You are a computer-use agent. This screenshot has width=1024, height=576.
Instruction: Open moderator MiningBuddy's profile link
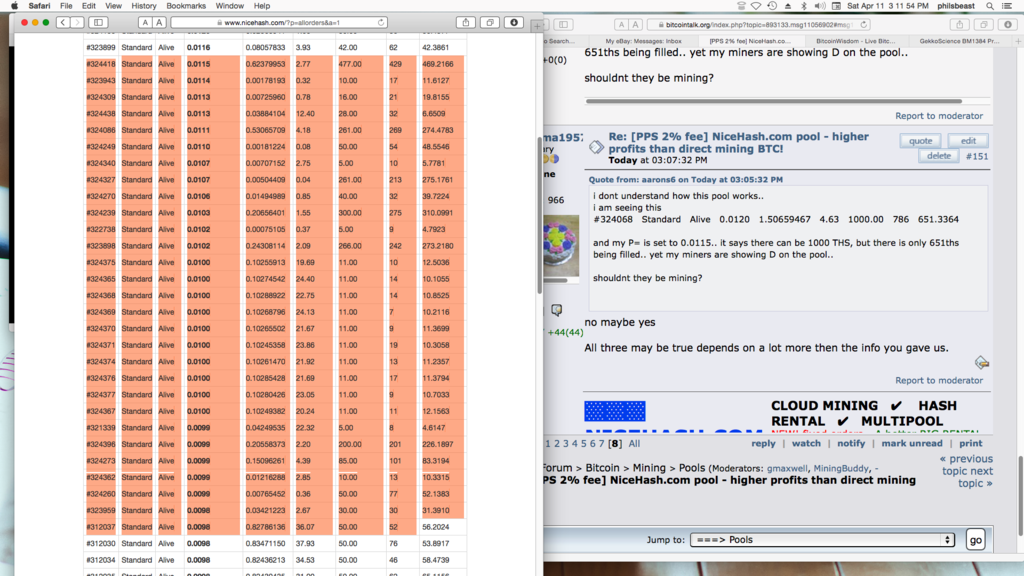[x=840, y=468]
